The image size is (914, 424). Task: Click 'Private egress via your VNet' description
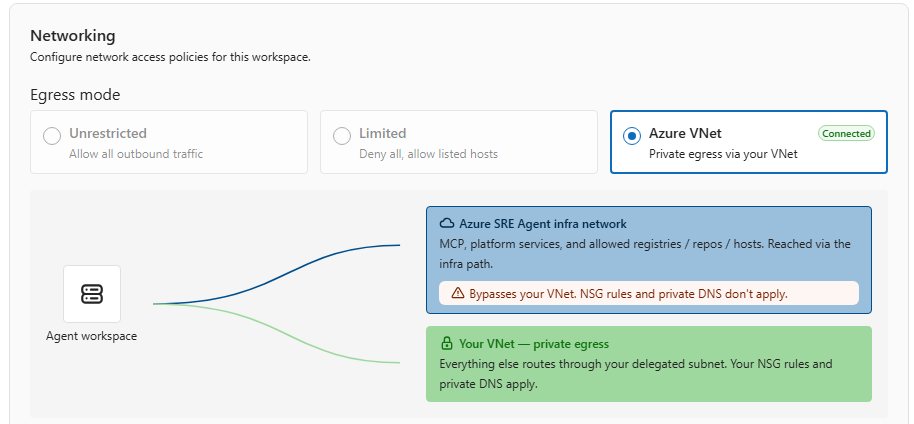(x=723, y=154)
